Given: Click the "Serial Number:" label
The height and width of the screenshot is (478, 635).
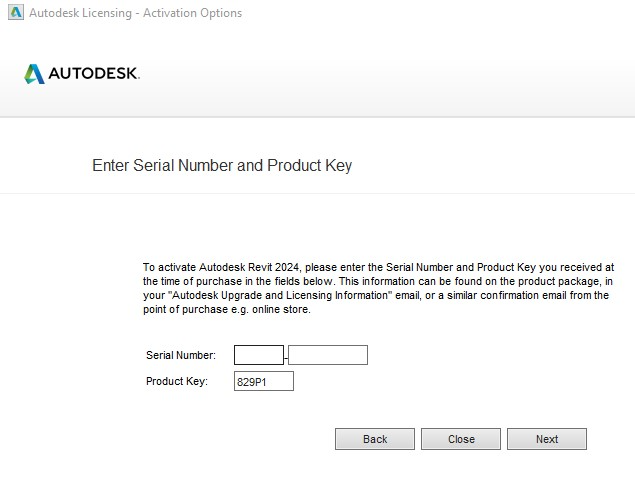Looking at the screenshot, I should [x=181, y=355].
